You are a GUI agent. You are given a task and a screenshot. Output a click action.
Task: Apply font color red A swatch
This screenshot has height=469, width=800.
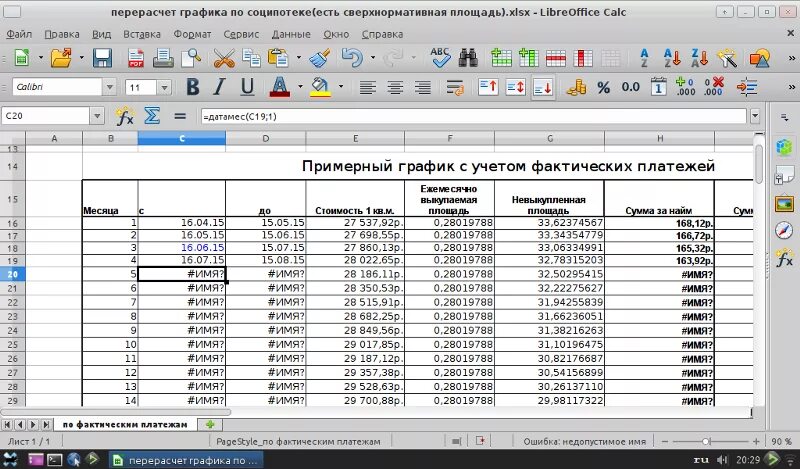[x=280, y=87]
